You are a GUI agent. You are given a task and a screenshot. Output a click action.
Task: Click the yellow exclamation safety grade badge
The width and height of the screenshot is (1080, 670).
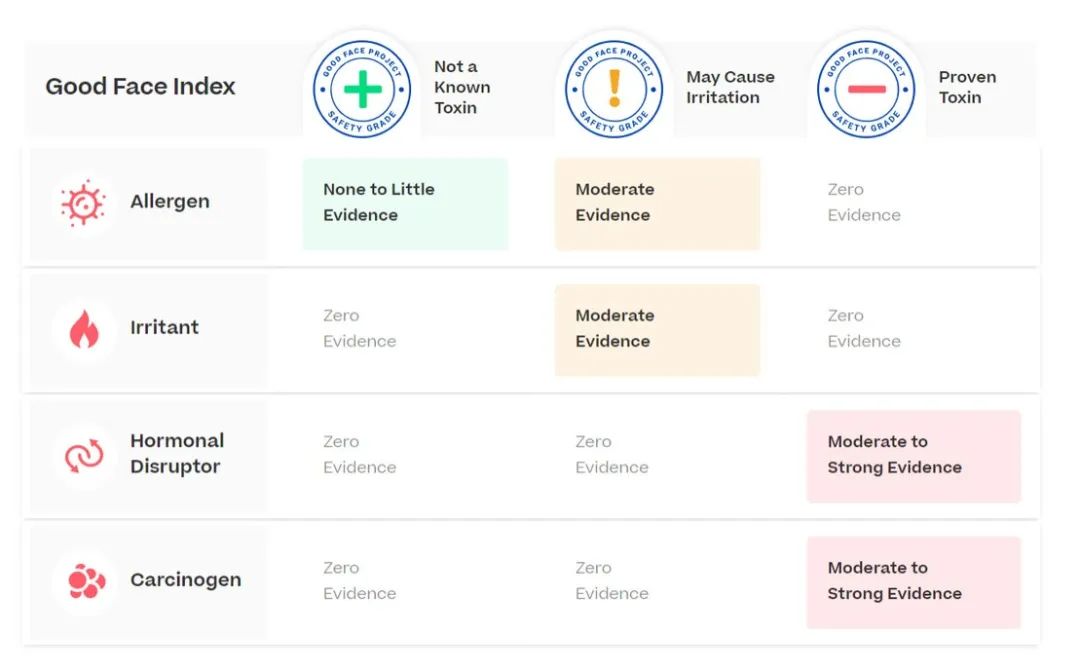tap(614, 88)
